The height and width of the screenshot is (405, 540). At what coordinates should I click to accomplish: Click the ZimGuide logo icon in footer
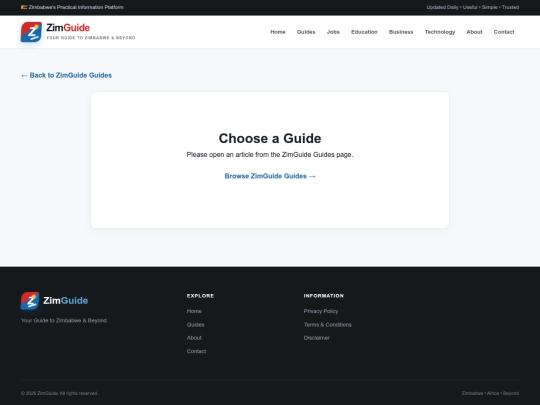click(30, 301)
